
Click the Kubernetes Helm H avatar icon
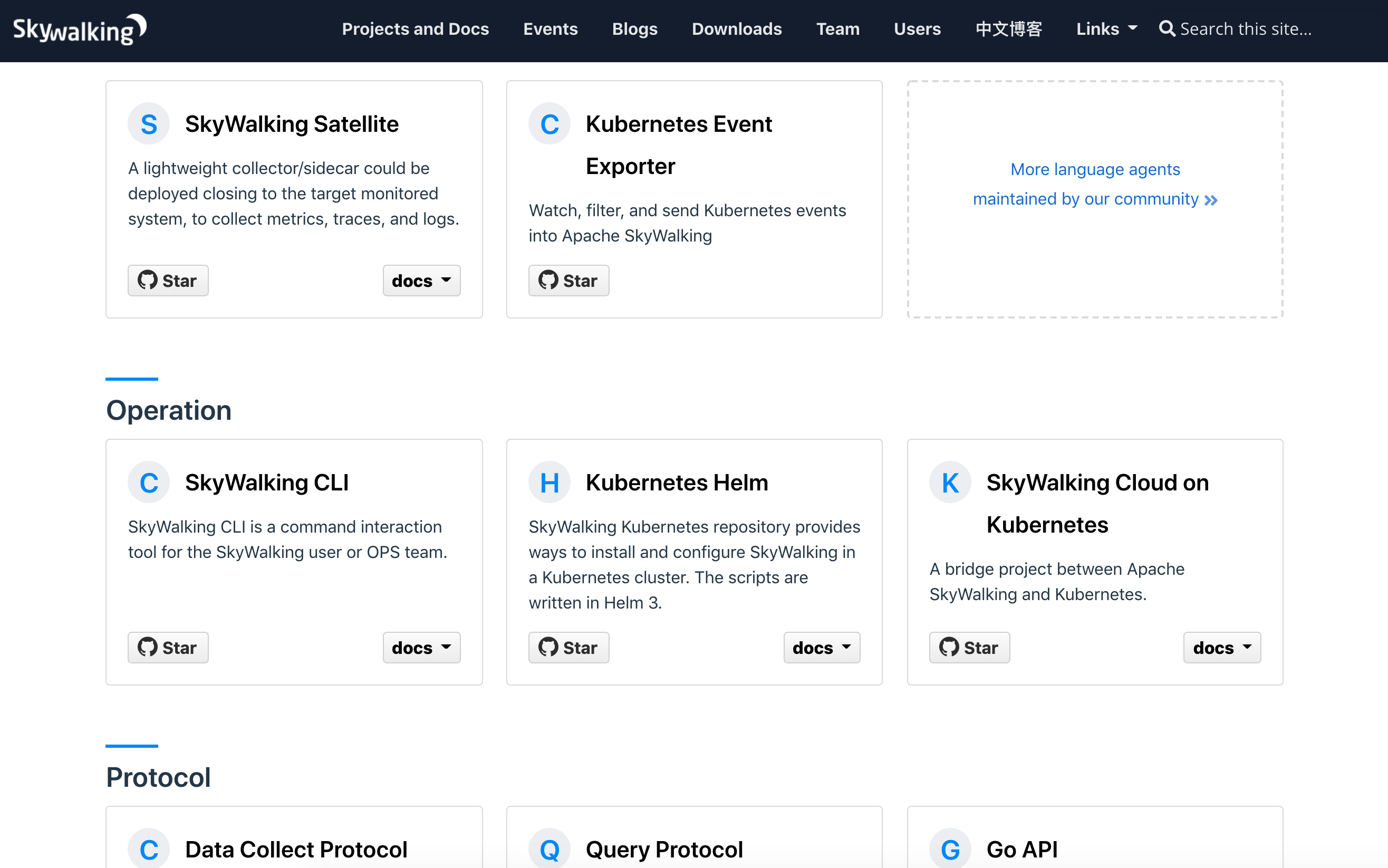[x=549, y=483]
